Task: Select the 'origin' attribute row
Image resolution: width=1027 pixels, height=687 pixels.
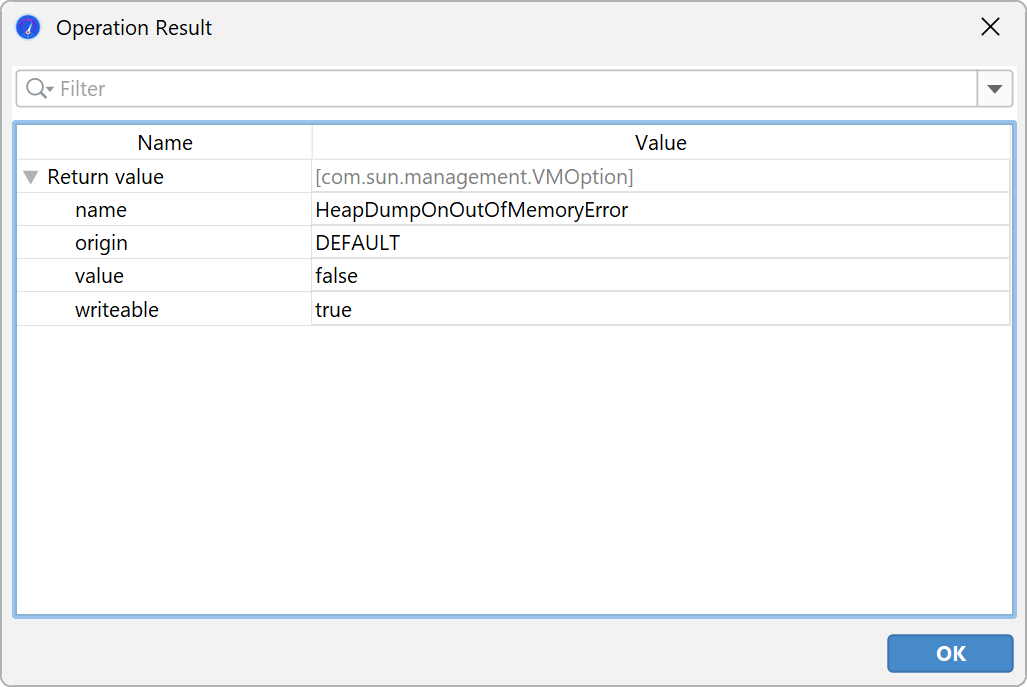Action: tap(101, 243)
